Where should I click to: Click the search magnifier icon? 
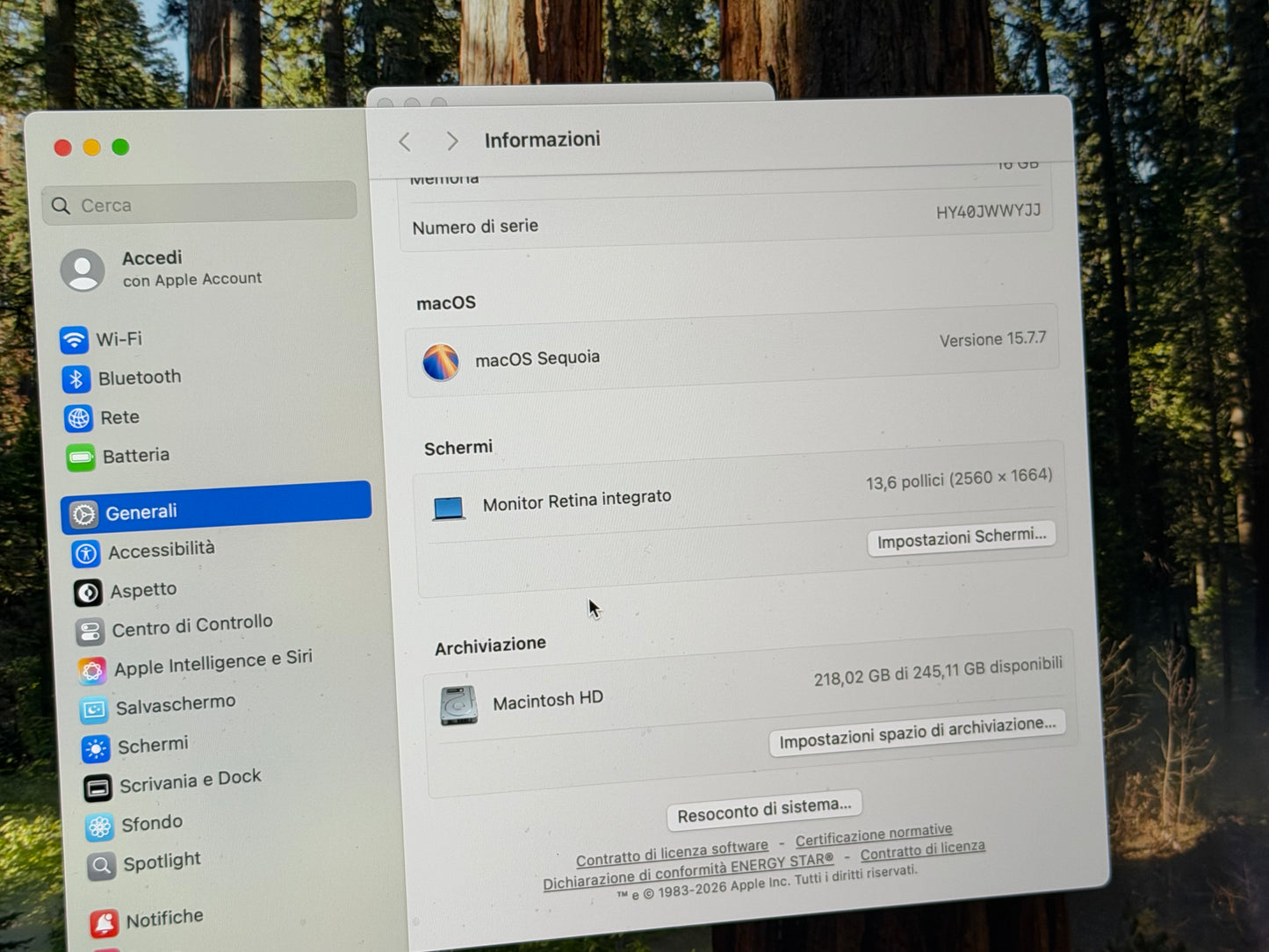pos(61,206)
